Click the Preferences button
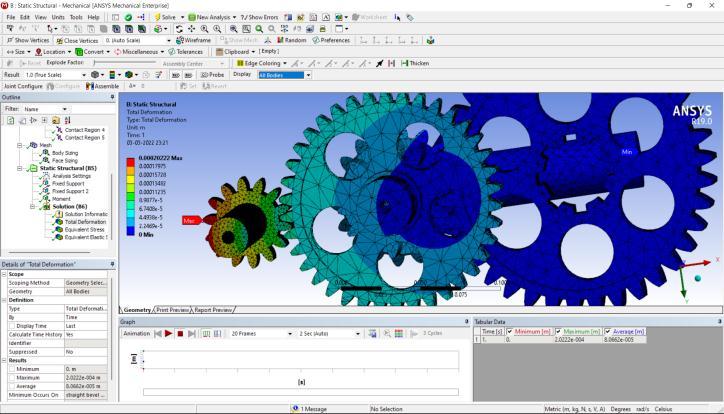The width and height of the screenshot is (724, 414). pyautogui.click(x=331, y=40)
